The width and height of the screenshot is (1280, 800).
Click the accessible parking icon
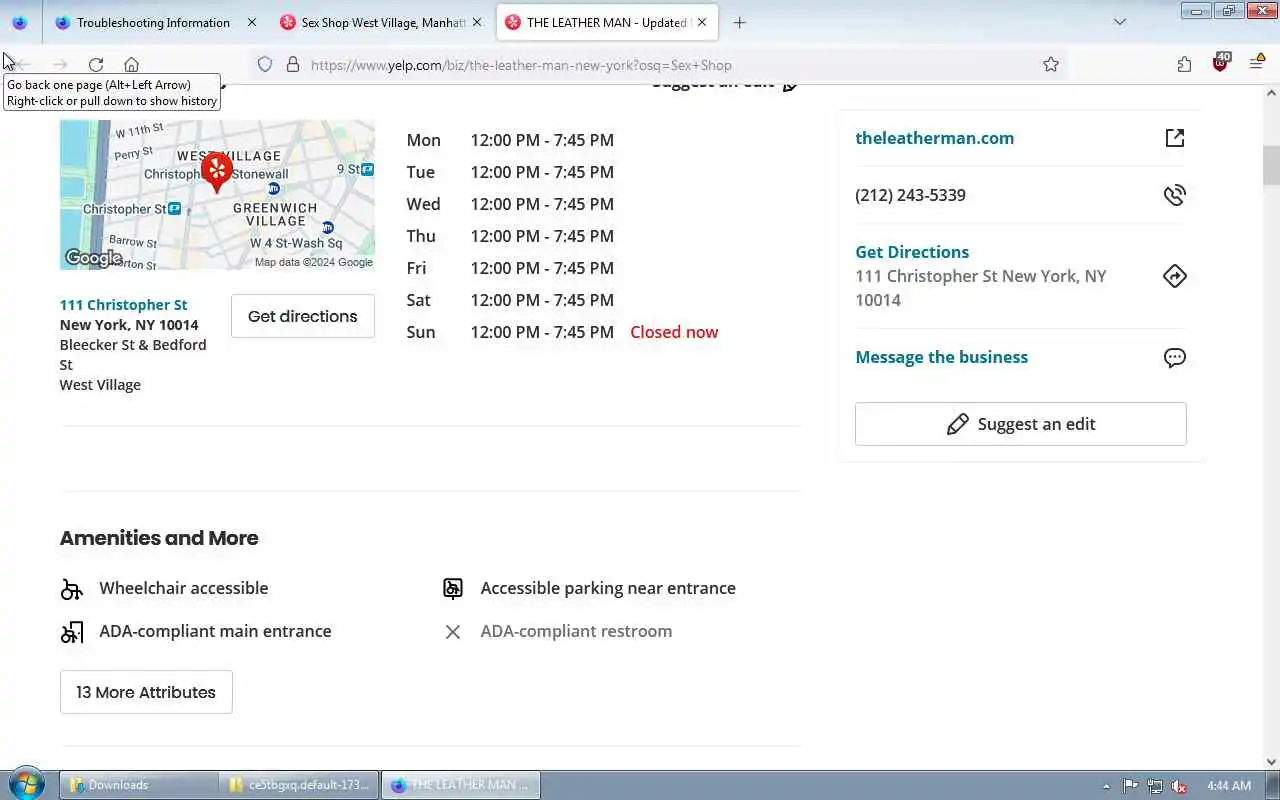click(453, 589)
